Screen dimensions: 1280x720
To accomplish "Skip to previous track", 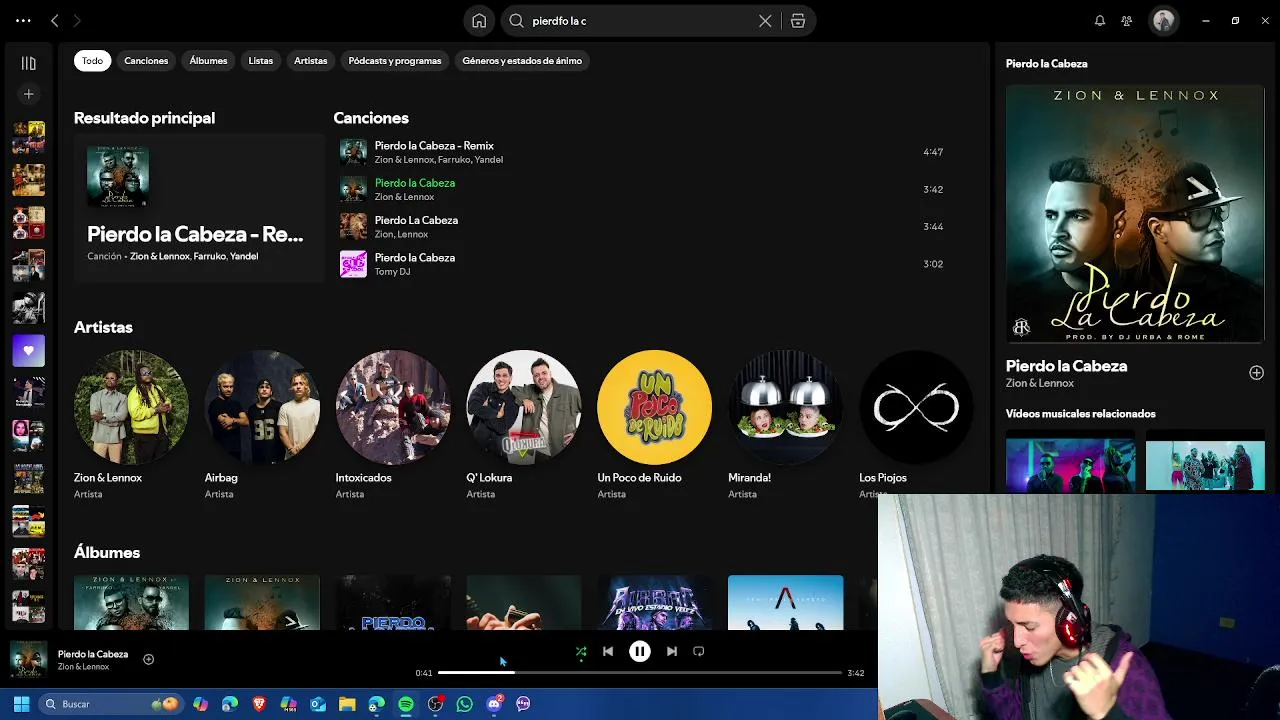I will tap(608, 652).
